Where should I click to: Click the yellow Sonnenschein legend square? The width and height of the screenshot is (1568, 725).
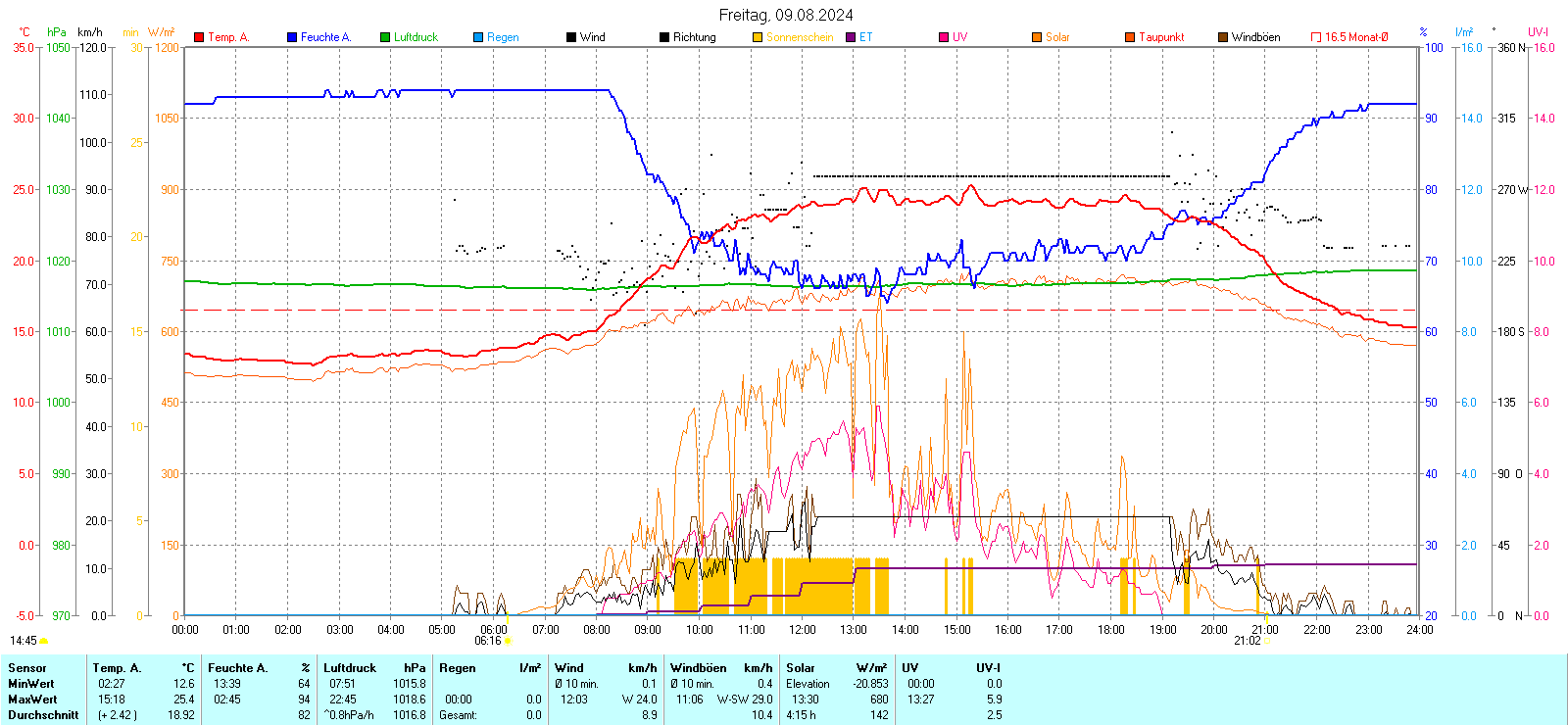[758, 37]
